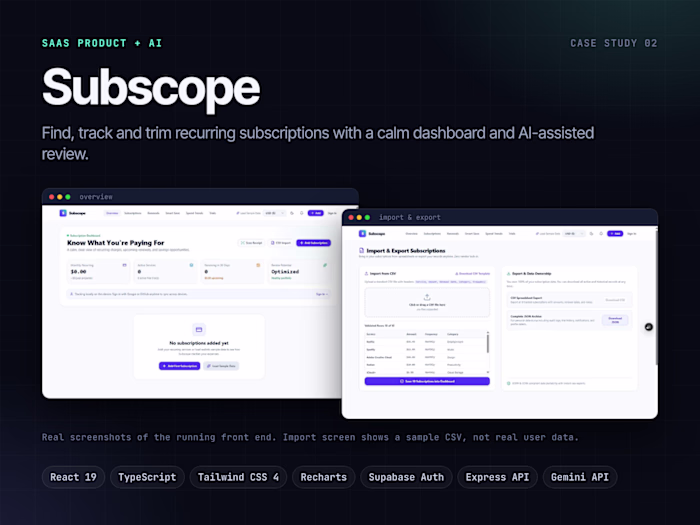700x525 pixels.
Task: Click Sign In link in import & export header
Action: [x=632, y=233]
